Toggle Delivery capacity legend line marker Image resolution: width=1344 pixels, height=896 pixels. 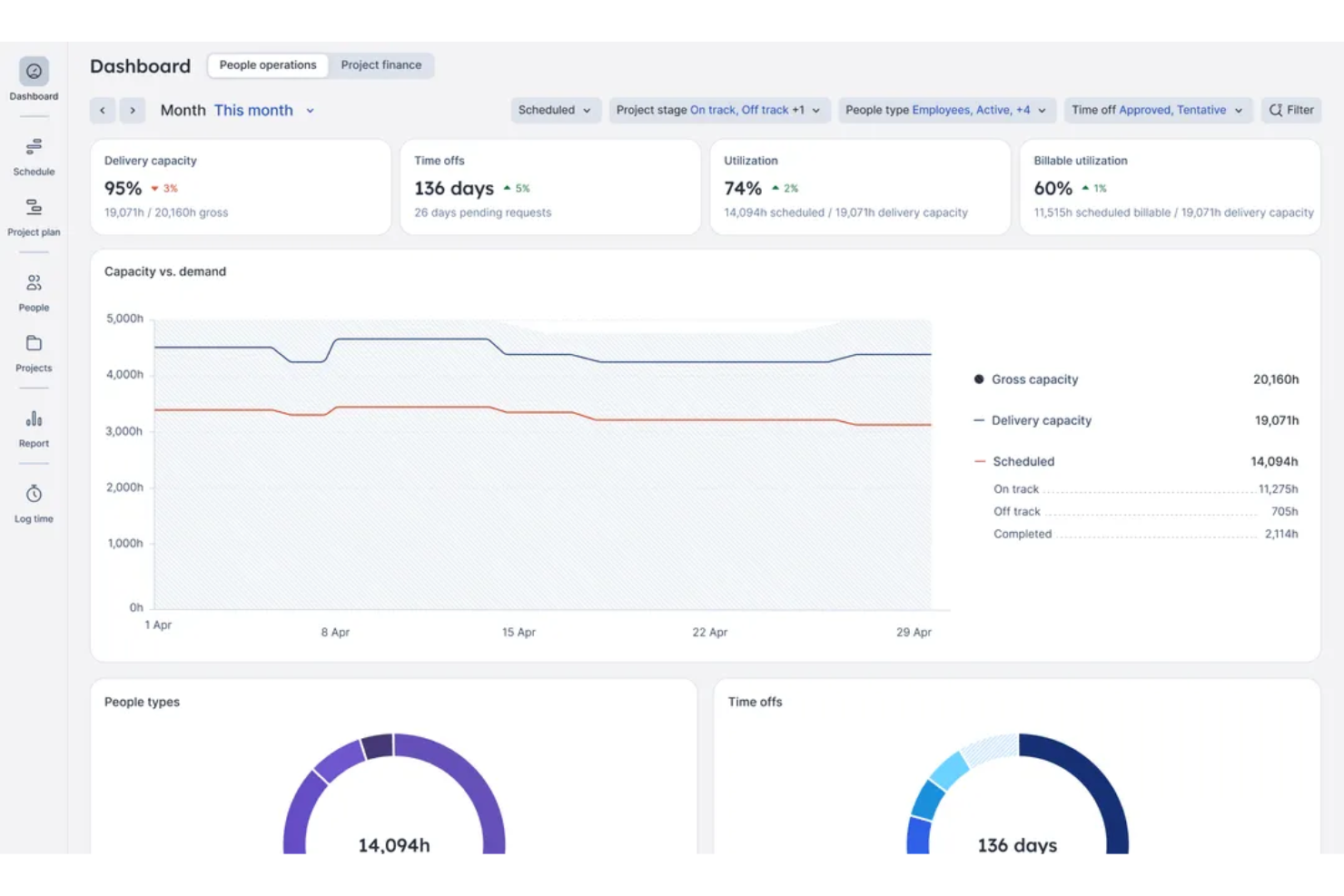coord(979,420)
